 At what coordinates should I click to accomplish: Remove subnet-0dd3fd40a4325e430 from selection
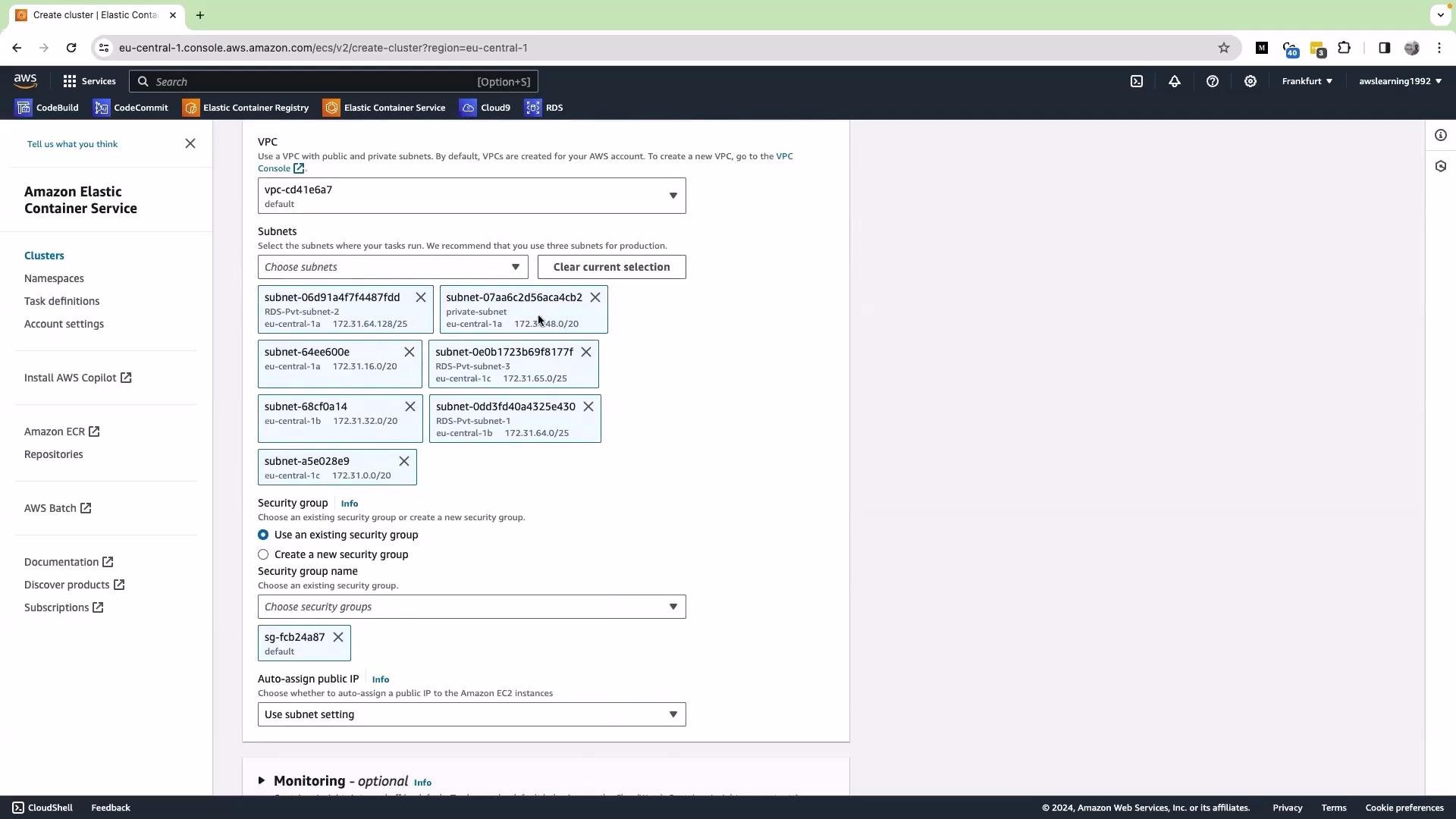[588, 406]
